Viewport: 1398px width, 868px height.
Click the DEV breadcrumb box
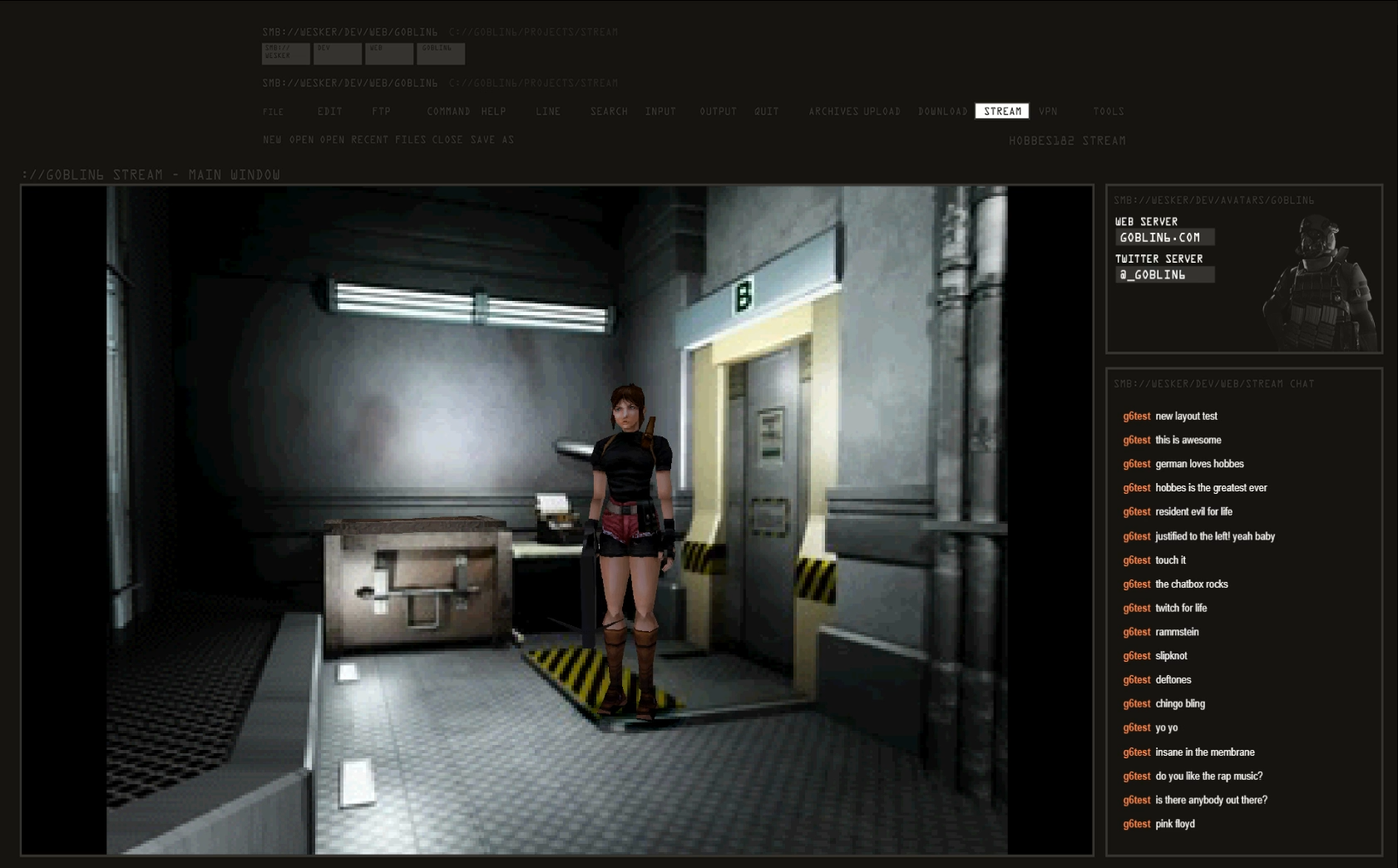click(x=338, y=54)
